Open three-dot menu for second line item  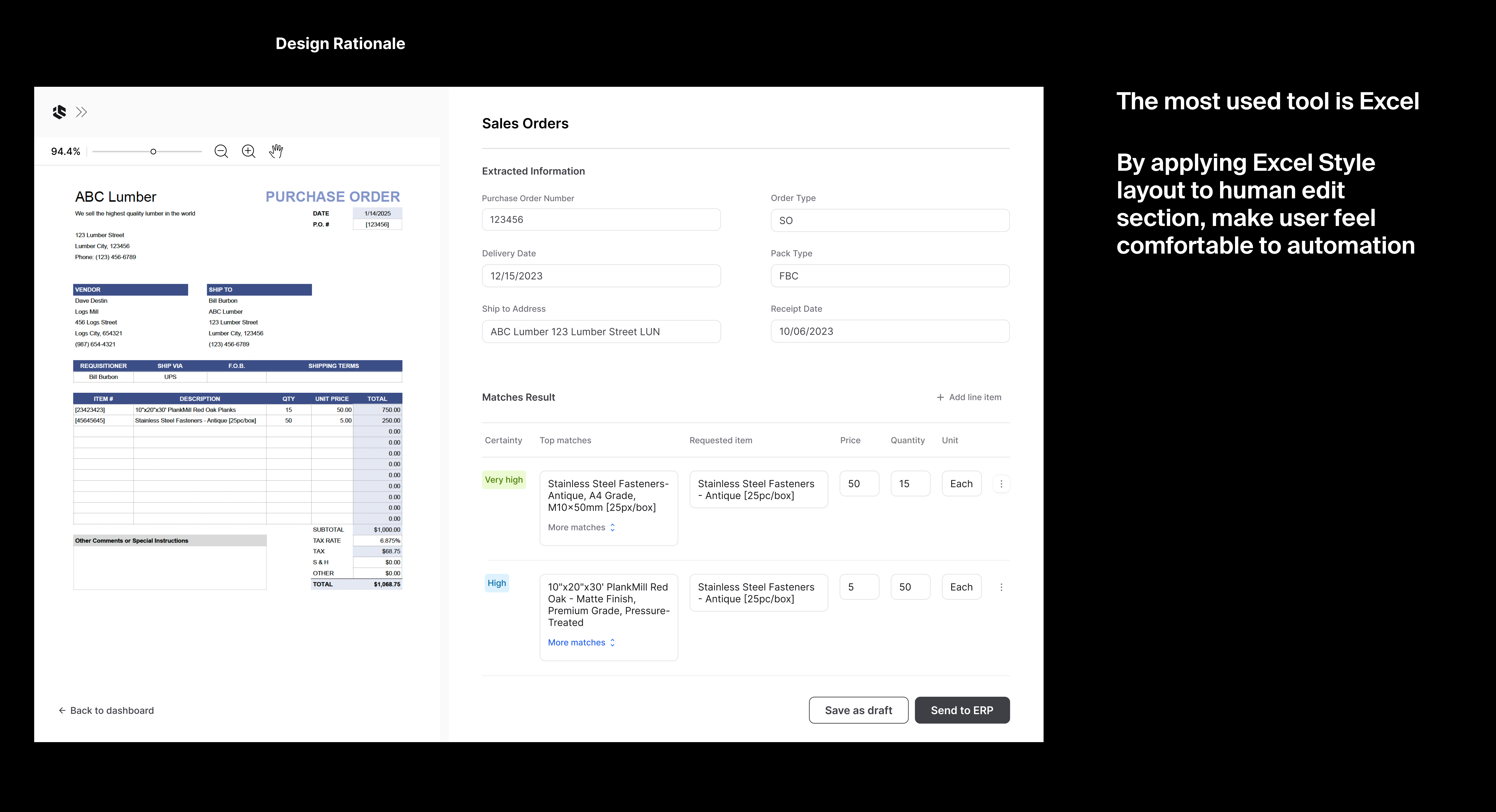coord(1001,587)
